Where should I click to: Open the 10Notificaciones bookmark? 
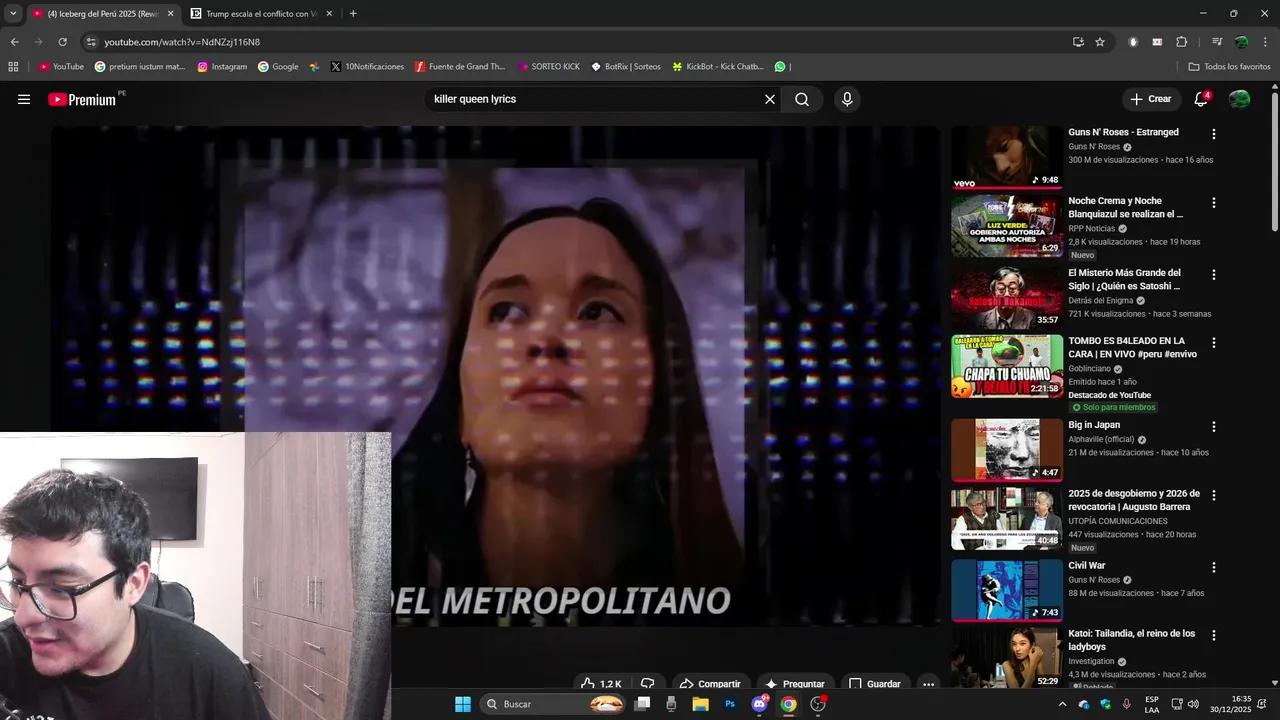point(368,67)
